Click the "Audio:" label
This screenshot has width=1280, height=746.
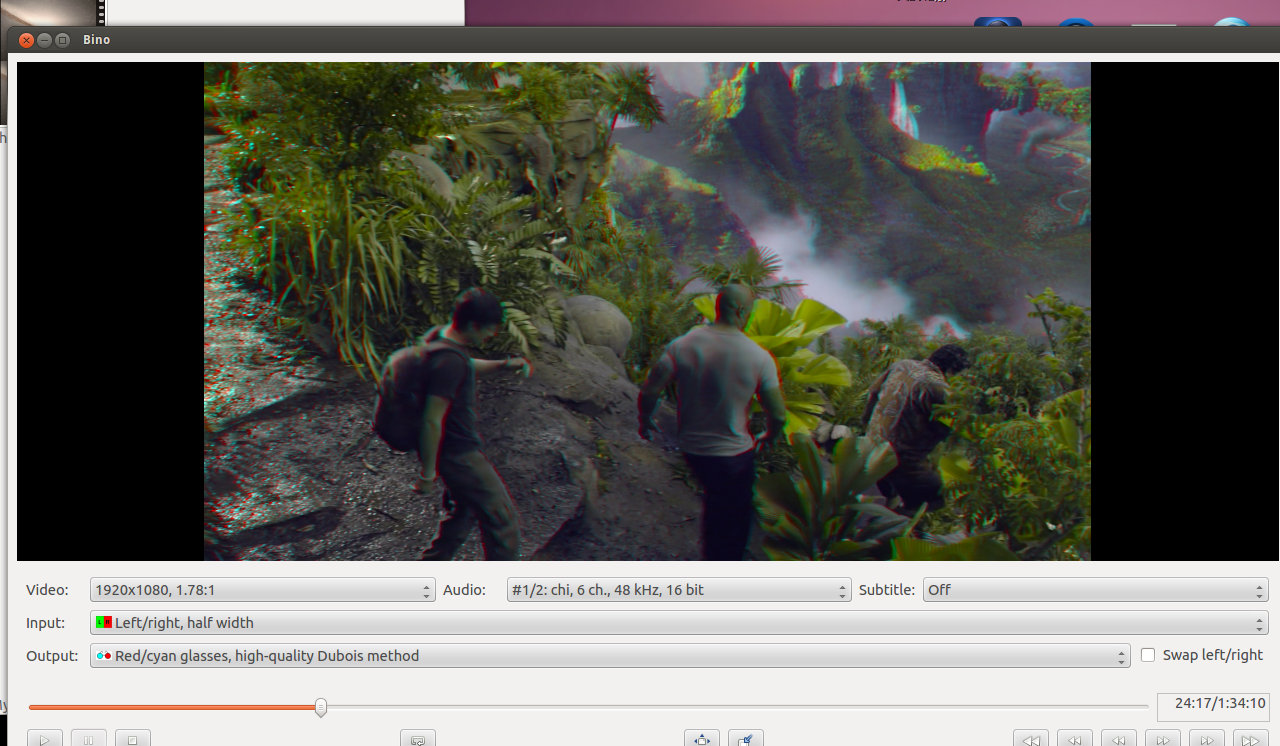(464, 590)
